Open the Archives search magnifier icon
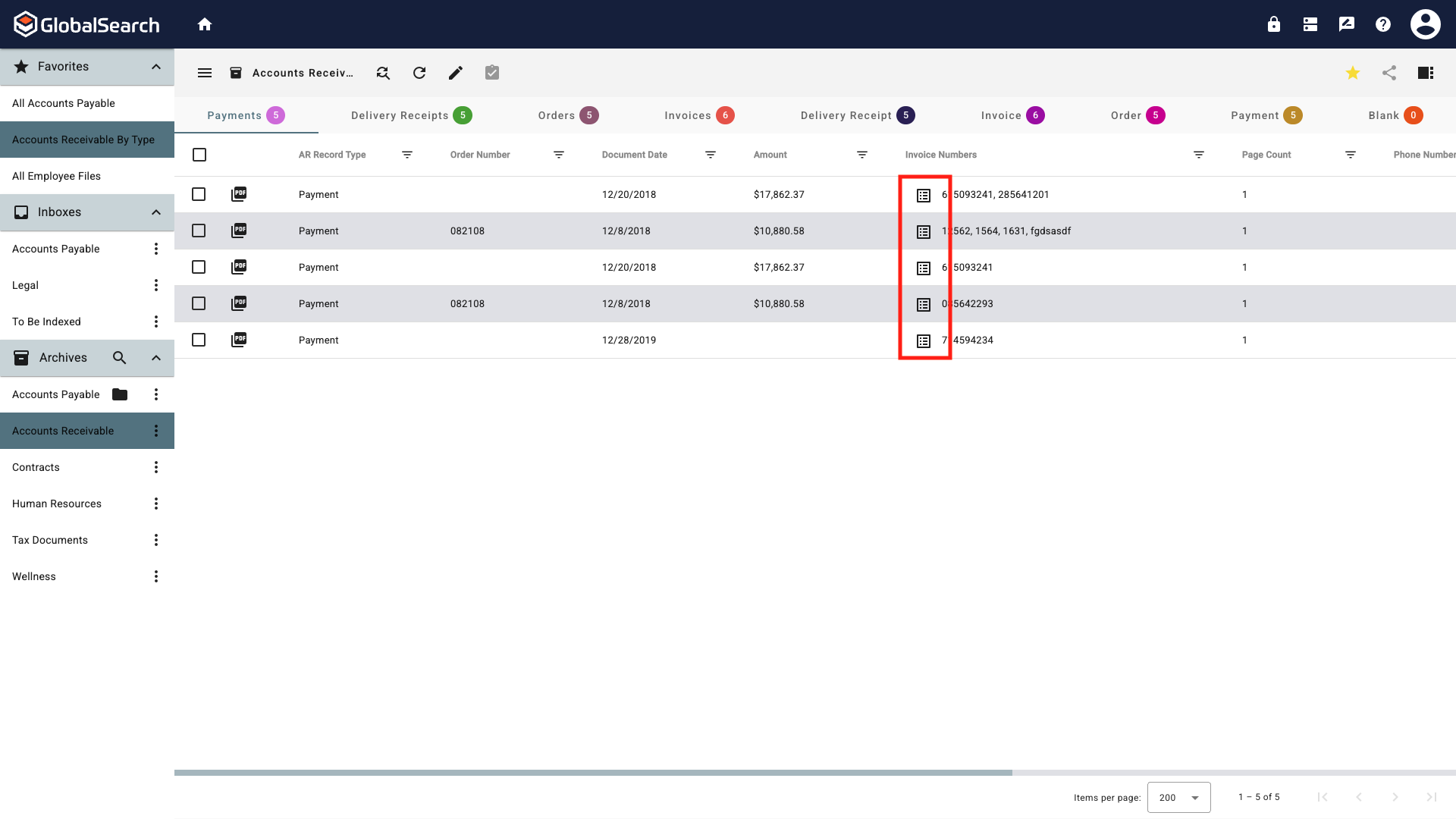1456x819 pixels. tap(119, 357)
